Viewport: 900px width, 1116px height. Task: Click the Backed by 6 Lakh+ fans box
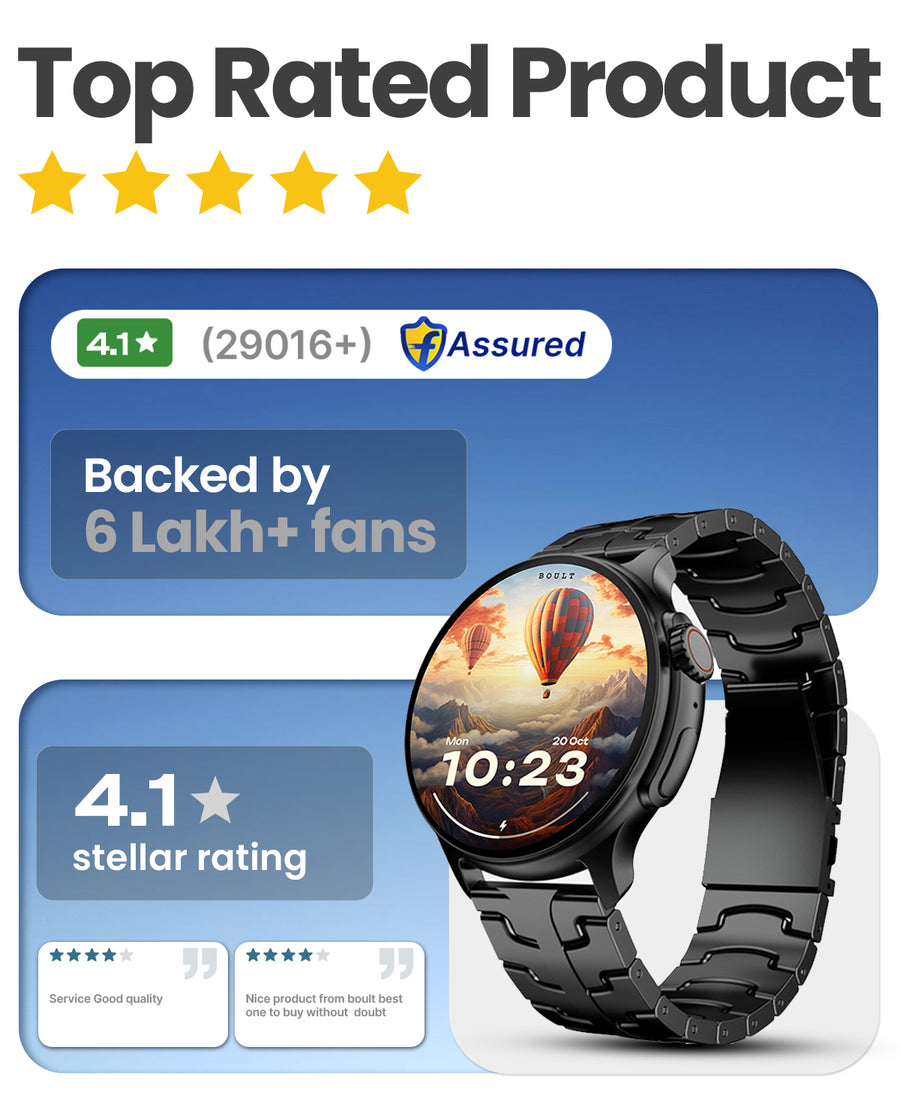[x=258, y=504]
